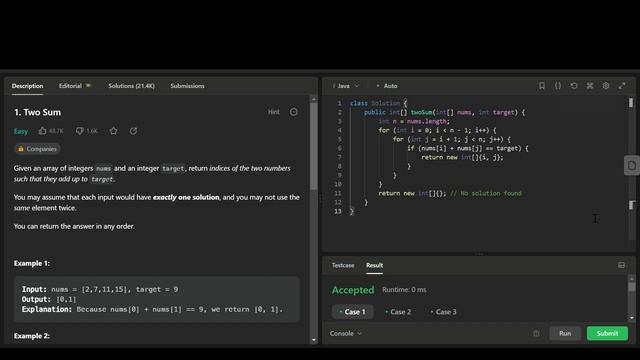The height and width of the screenshot is (360, 640).
Task: Click the 'Runtime: 0 ms' text
Action: click(404, 290)
